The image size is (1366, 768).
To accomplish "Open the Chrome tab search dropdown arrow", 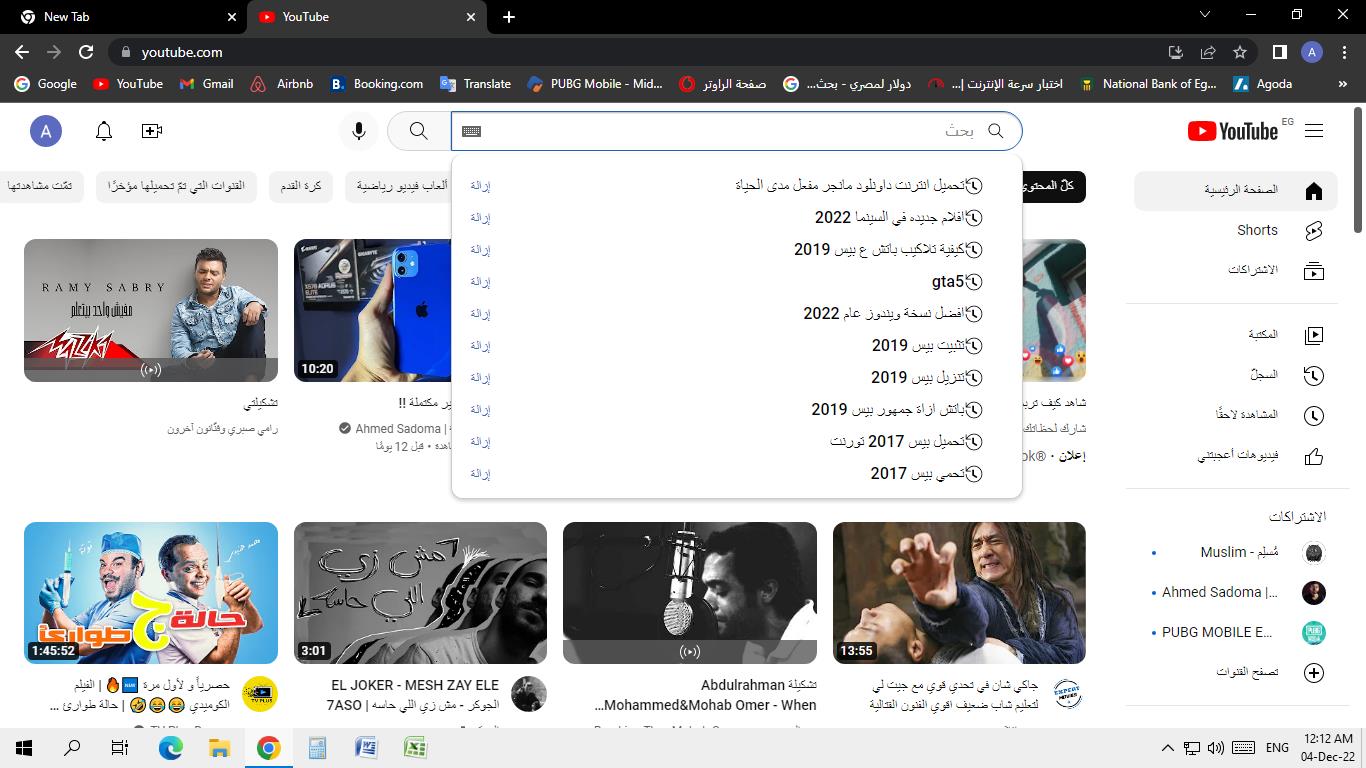I will (x=1204, y=16).
